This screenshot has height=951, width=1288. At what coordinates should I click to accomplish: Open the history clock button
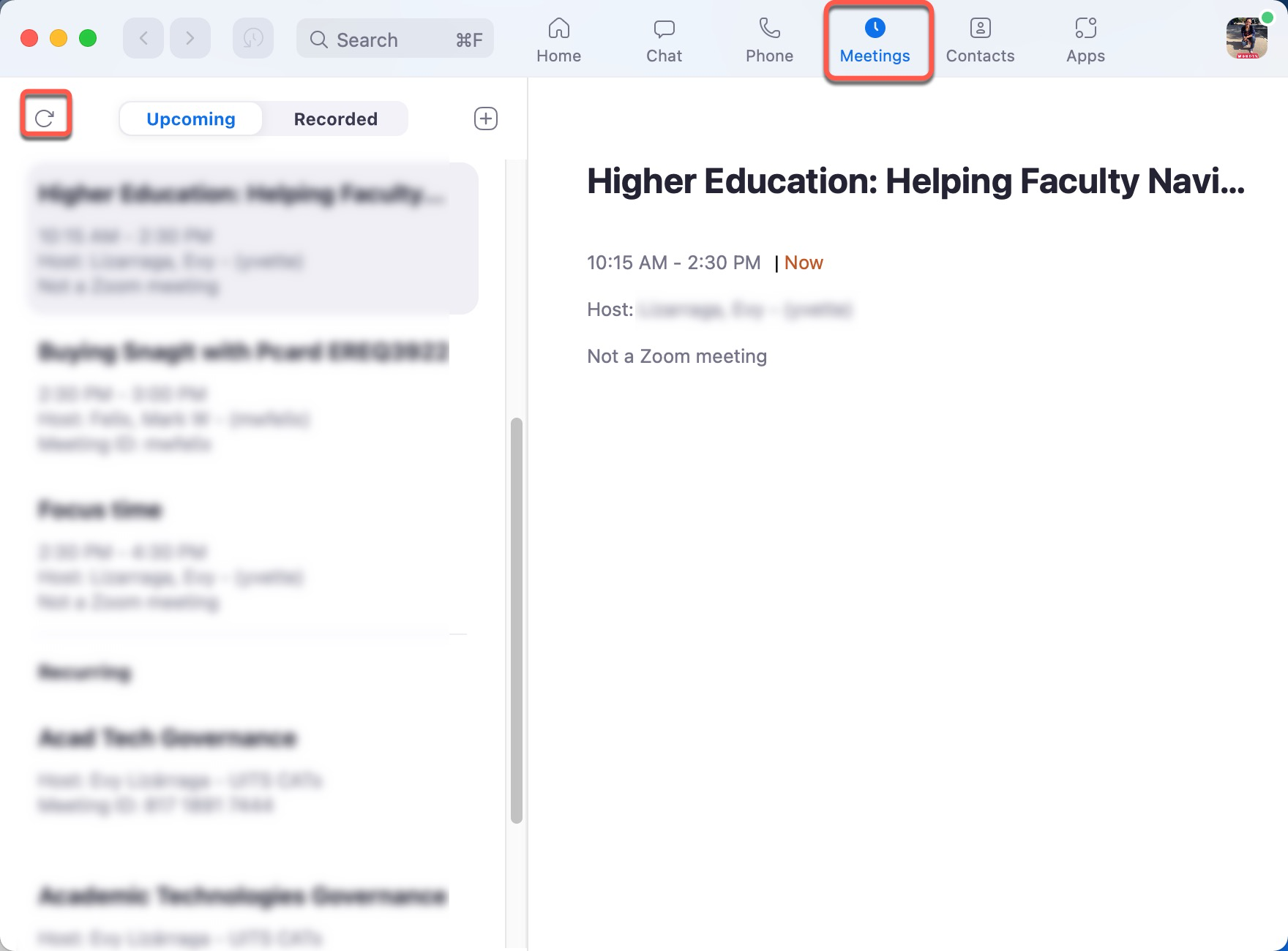pyautogui.click(x=253, y=38)
